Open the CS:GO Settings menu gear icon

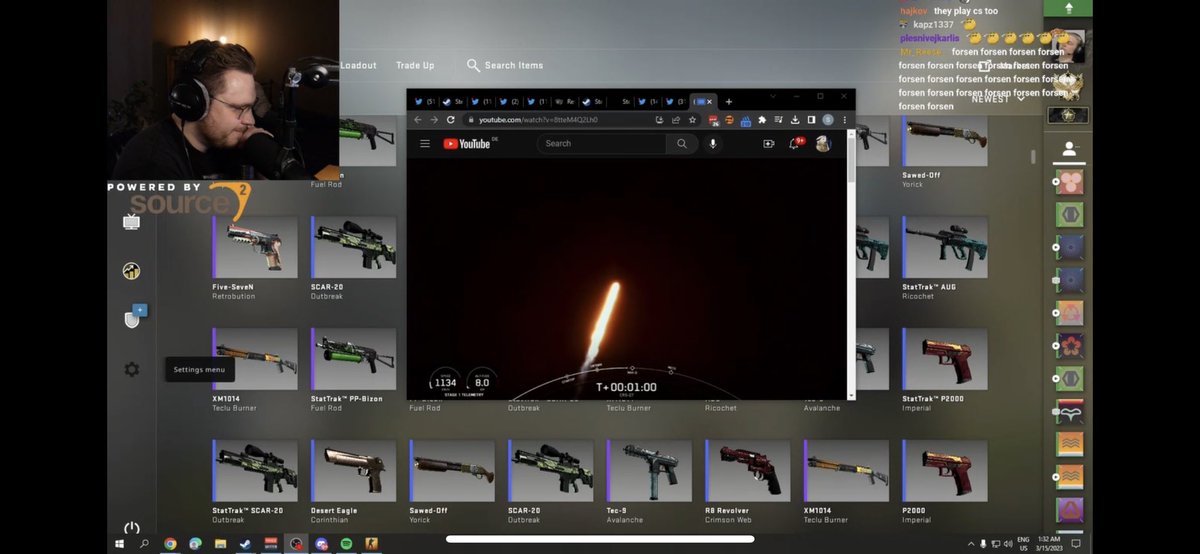click(131, 369)
